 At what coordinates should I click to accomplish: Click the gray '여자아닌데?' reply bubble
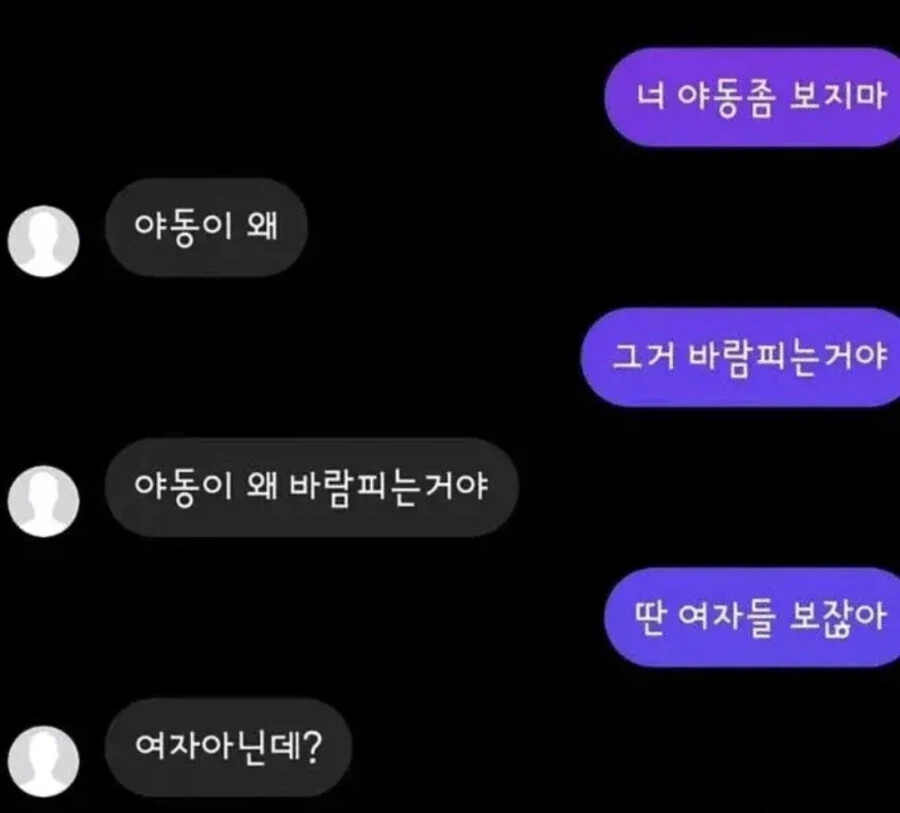[228, 747]
